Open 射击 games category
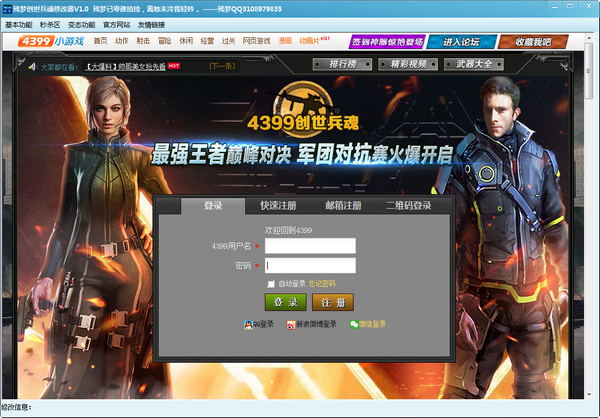Screen dimensions: 600x418 [143, 41]
